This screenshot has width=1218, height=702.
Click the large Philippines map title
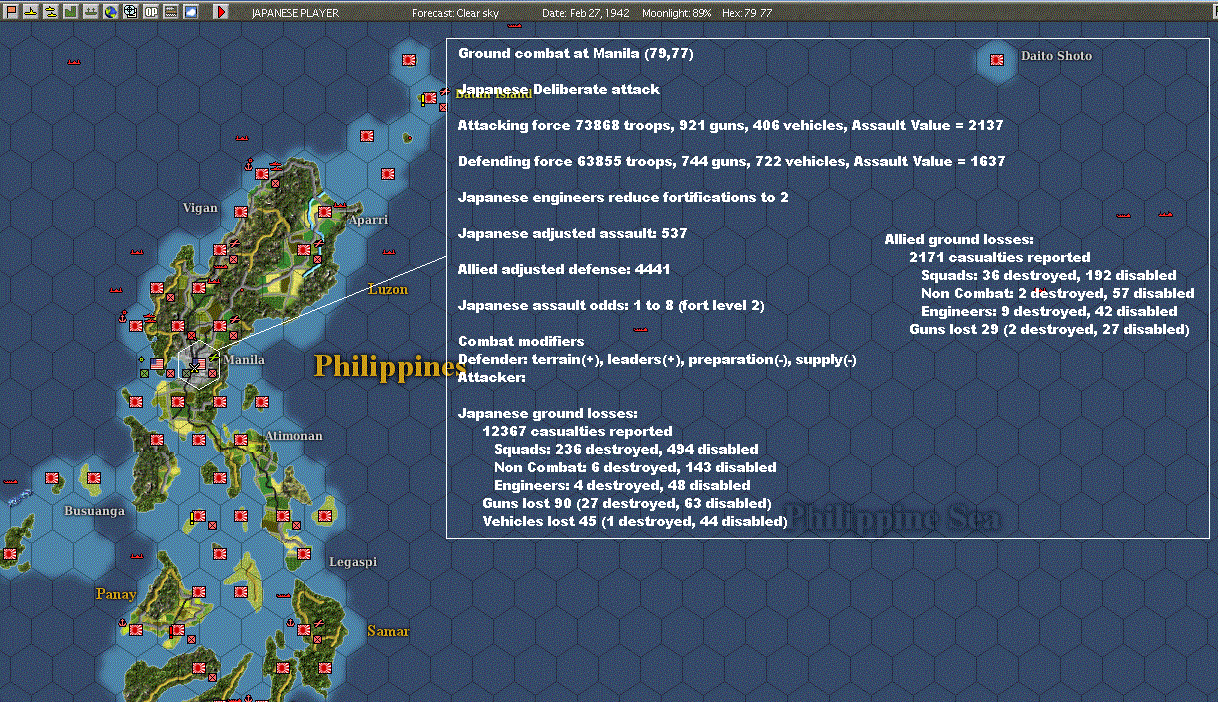point(390,366)
